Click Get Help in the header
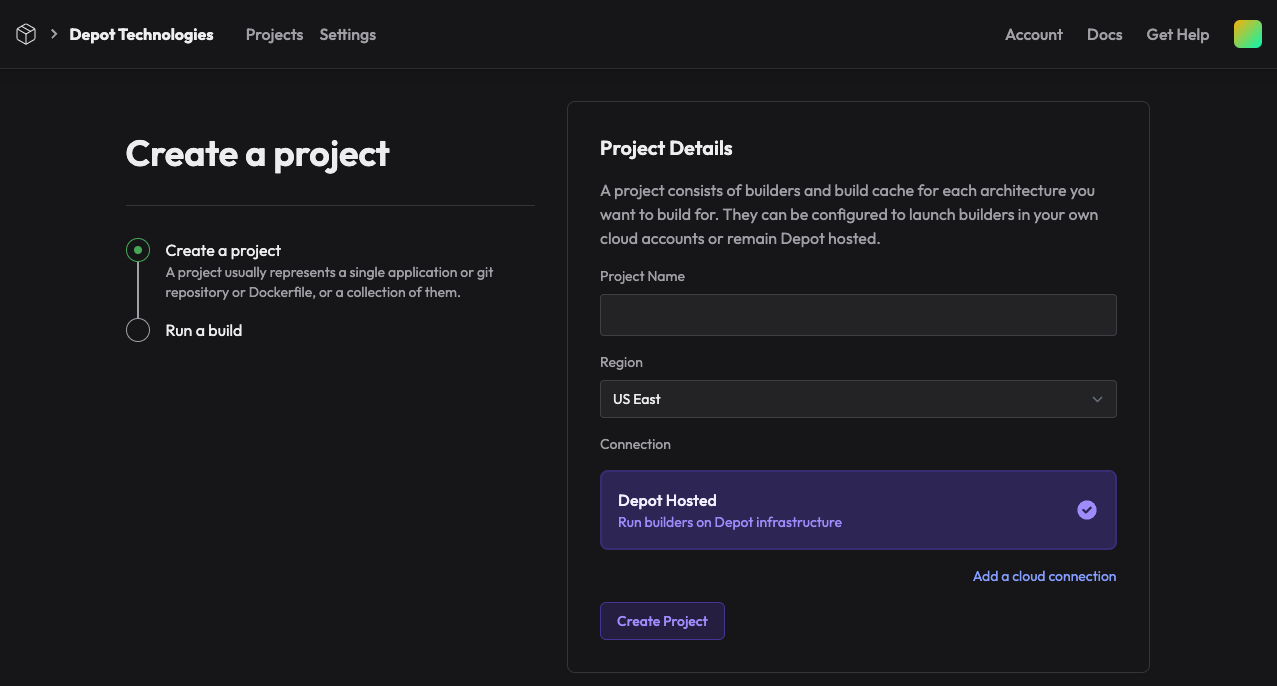 point(1177,34)
